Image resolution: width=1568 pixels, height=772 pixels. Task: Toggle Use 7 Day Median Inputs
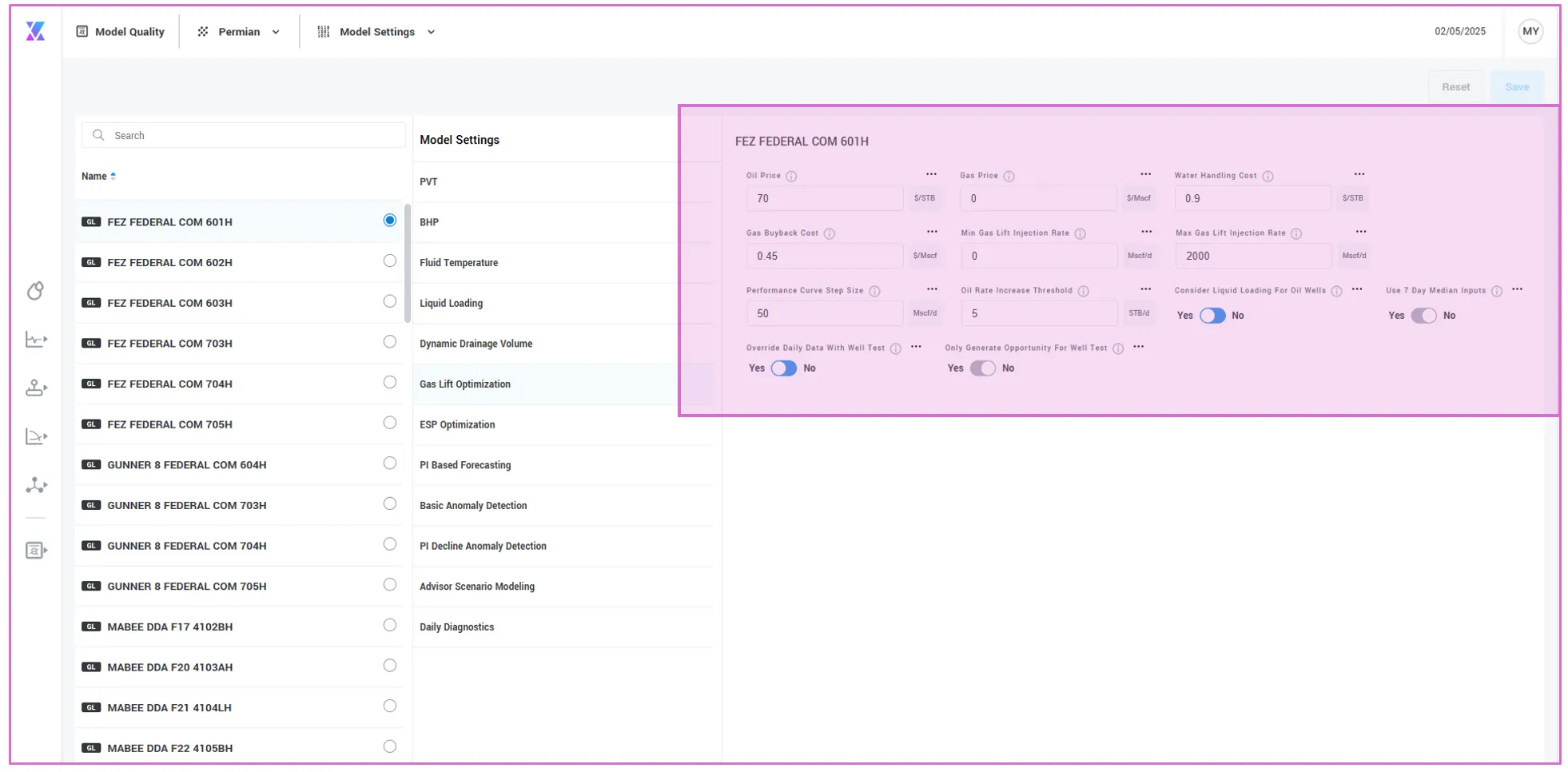(1423, 316)
